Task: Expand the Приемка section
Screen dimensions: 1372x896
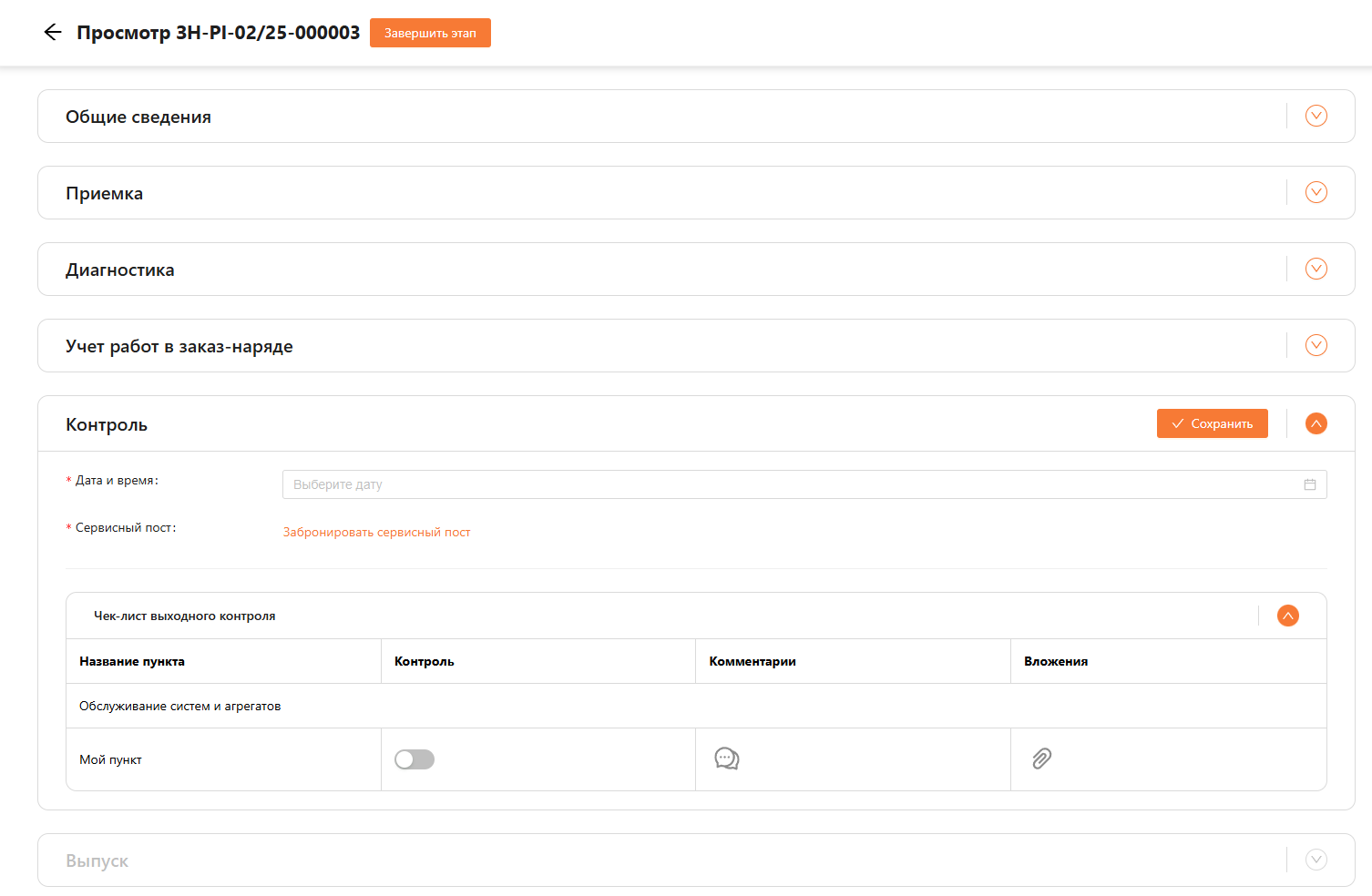Action: coord(1316,192)
